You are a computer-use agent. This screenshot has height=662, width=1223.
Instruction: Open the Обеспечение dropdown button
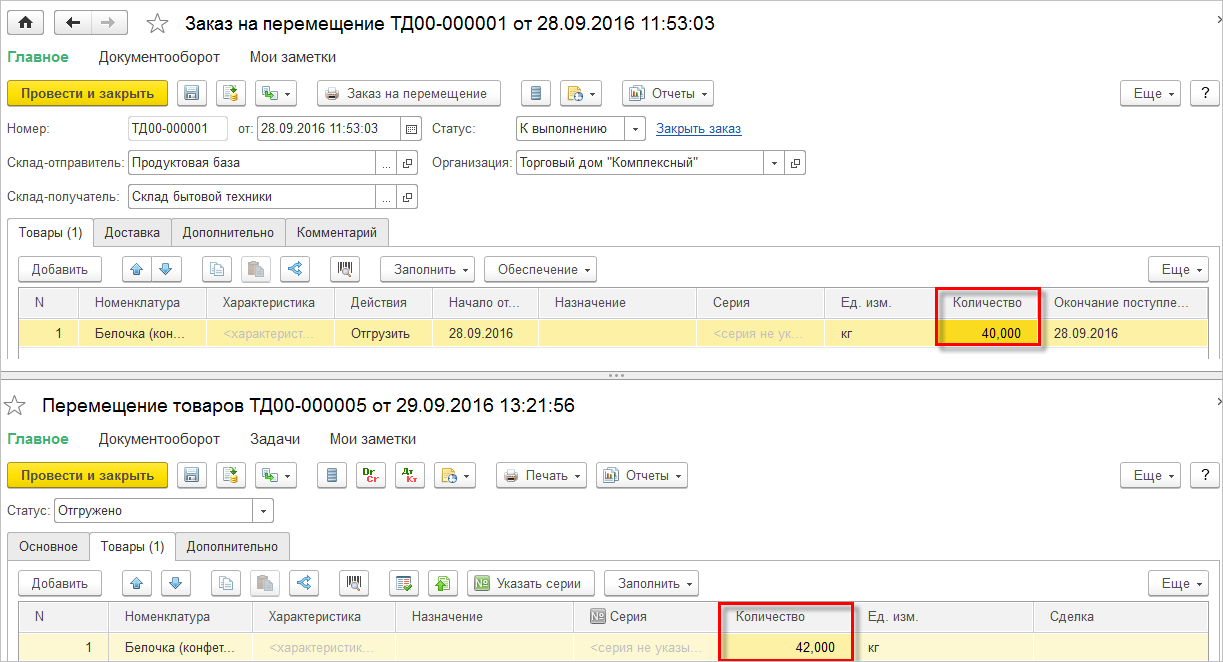(x=540, y=269)
